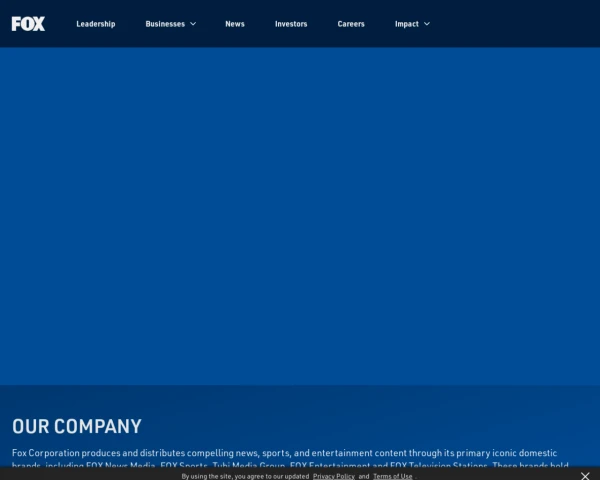Open the Businesses menu
Image resolution: width=600 pixels, height=480 pixels.
point(165,24)
